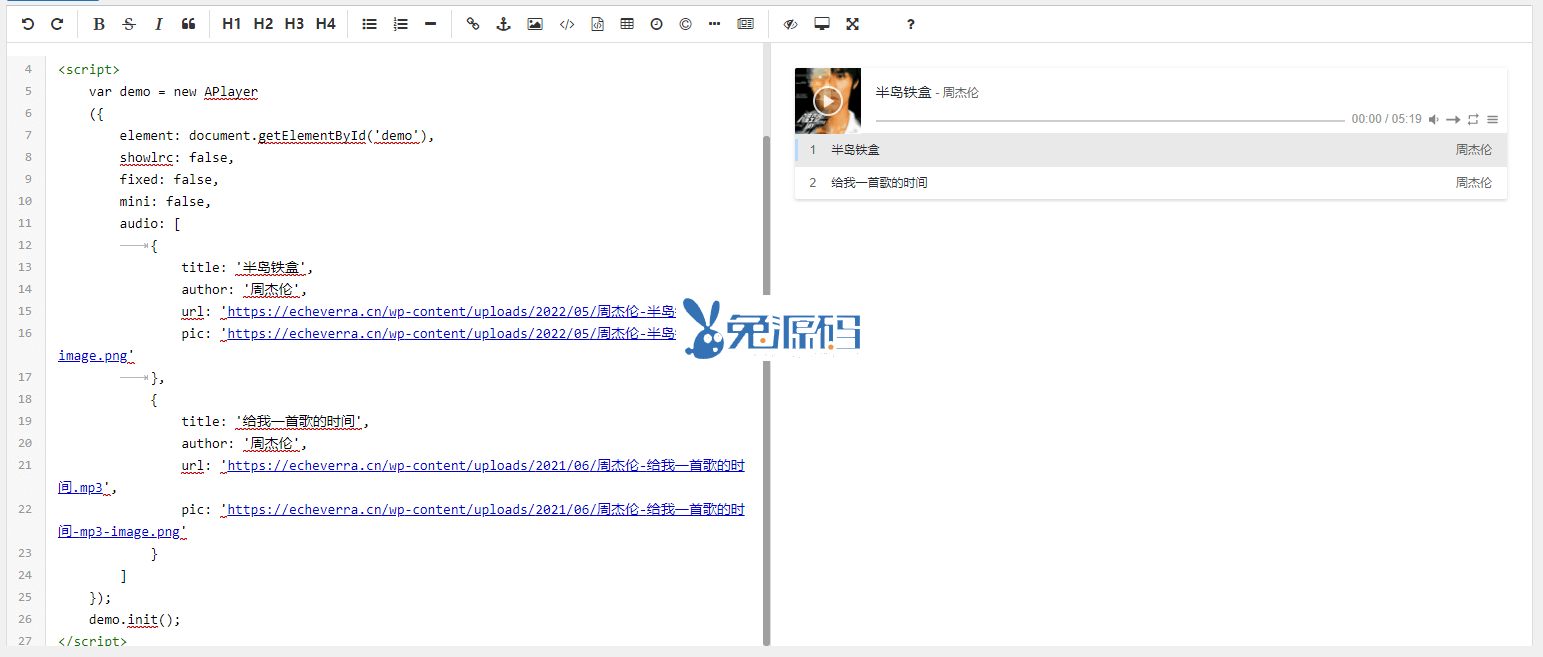1543x657 pixels.
Task: Apply bold formatting
Action: (98, 24)
